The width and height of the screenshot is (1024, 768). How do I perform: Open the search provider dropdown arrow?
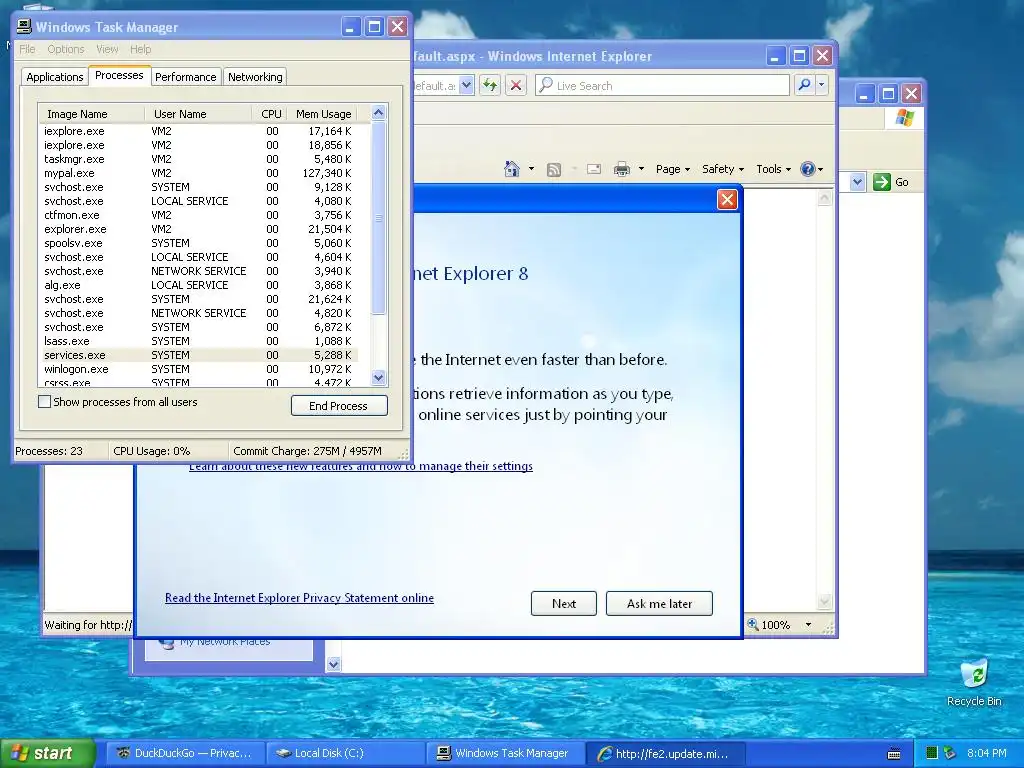click(822, 85)
